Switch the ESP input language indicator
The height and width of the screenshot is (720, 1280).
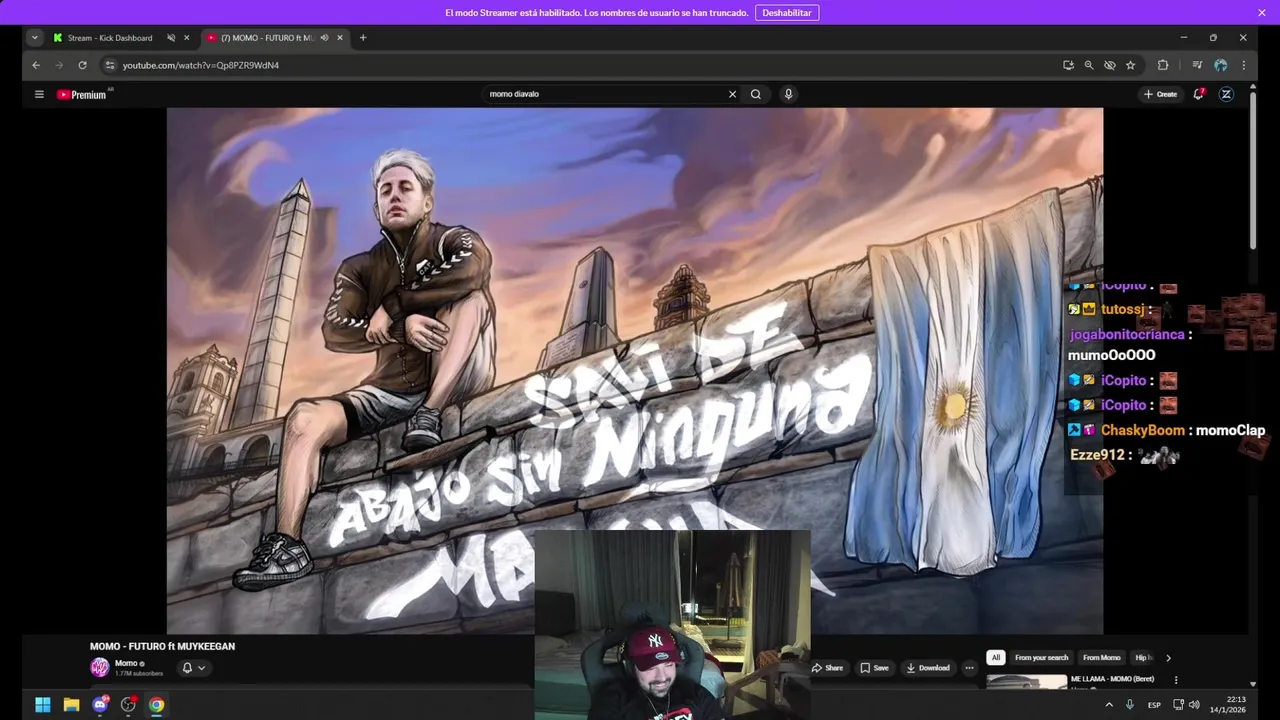coord(1154,705)
